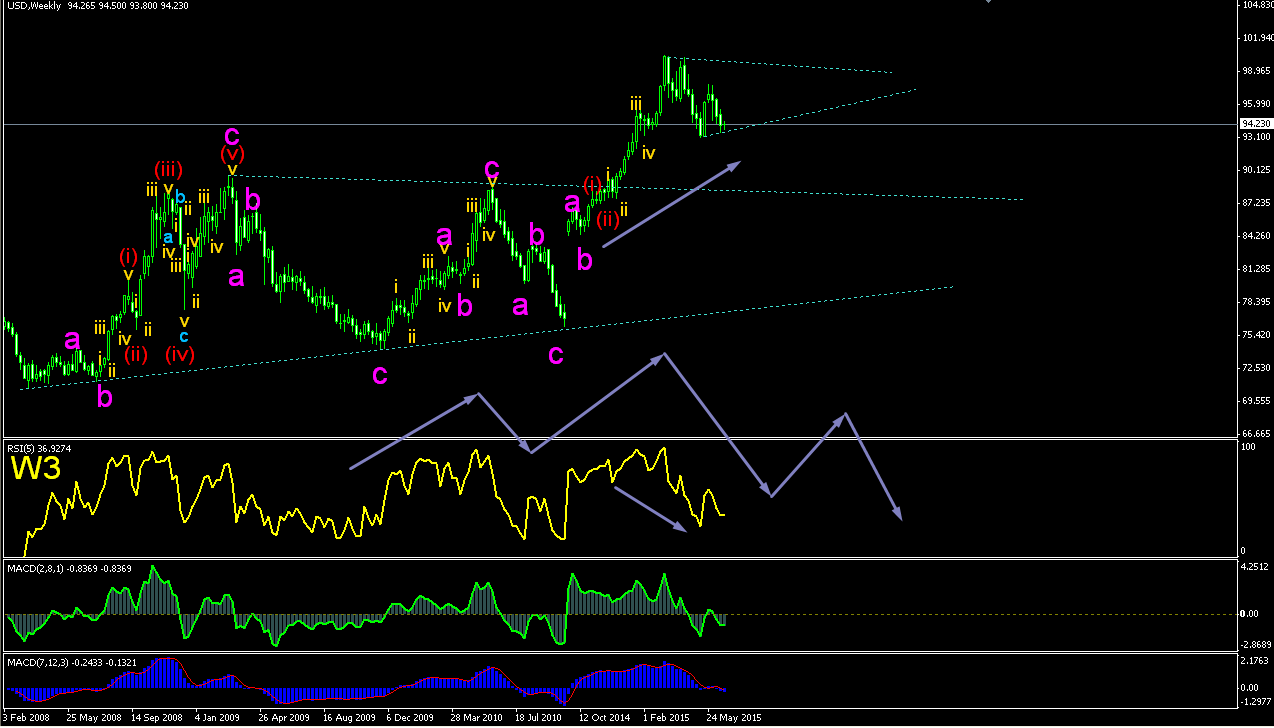Click the 16 Aug 2009 date label

(x=348, y=717)
